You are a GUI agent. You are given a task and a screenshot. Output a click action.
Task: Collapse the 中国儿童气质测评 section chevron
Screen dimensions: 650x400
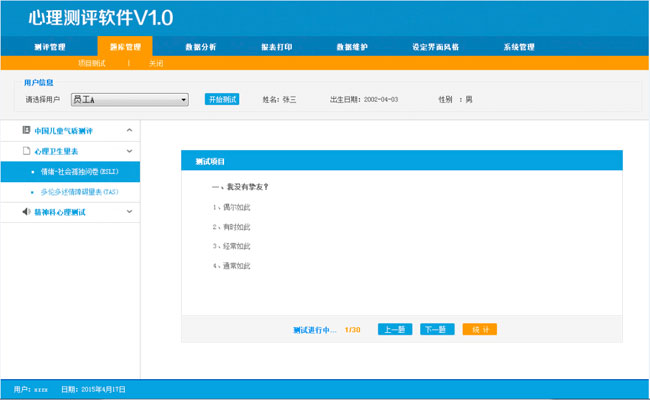tap(129, 130)
